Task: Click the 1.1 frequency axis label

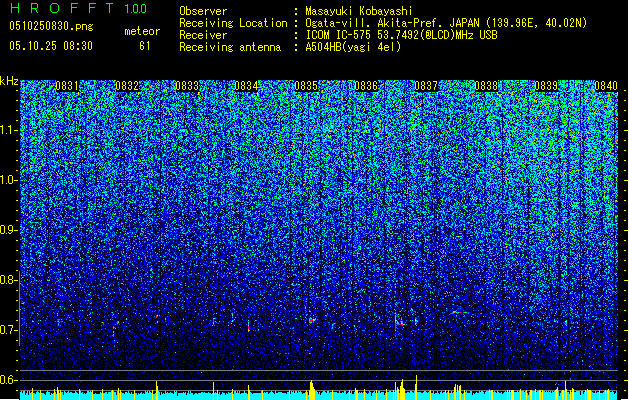Action: (x=8, y=130)
